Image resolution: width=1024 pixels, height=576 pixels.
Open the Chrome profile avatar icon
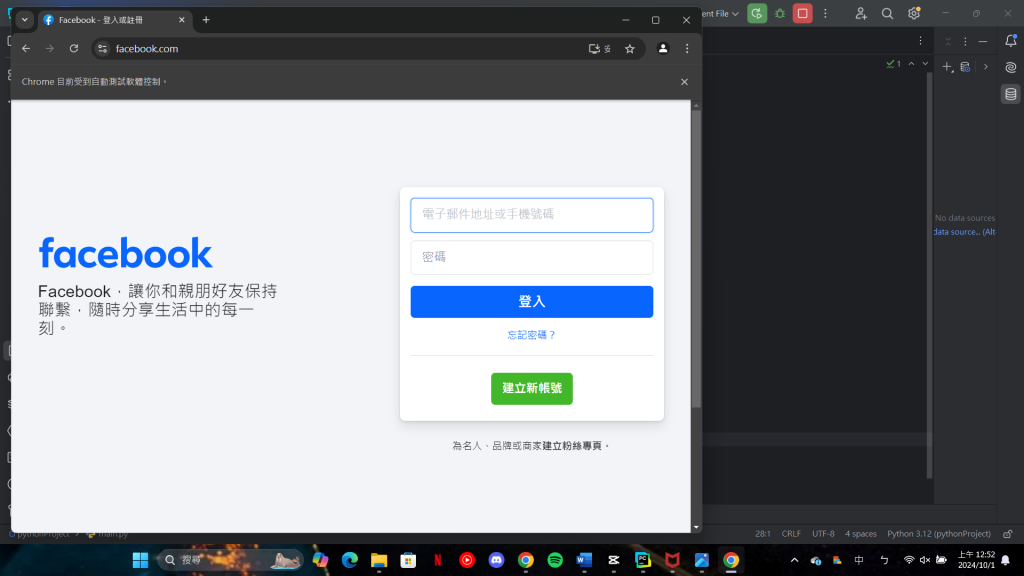click(x=663, y=48)
